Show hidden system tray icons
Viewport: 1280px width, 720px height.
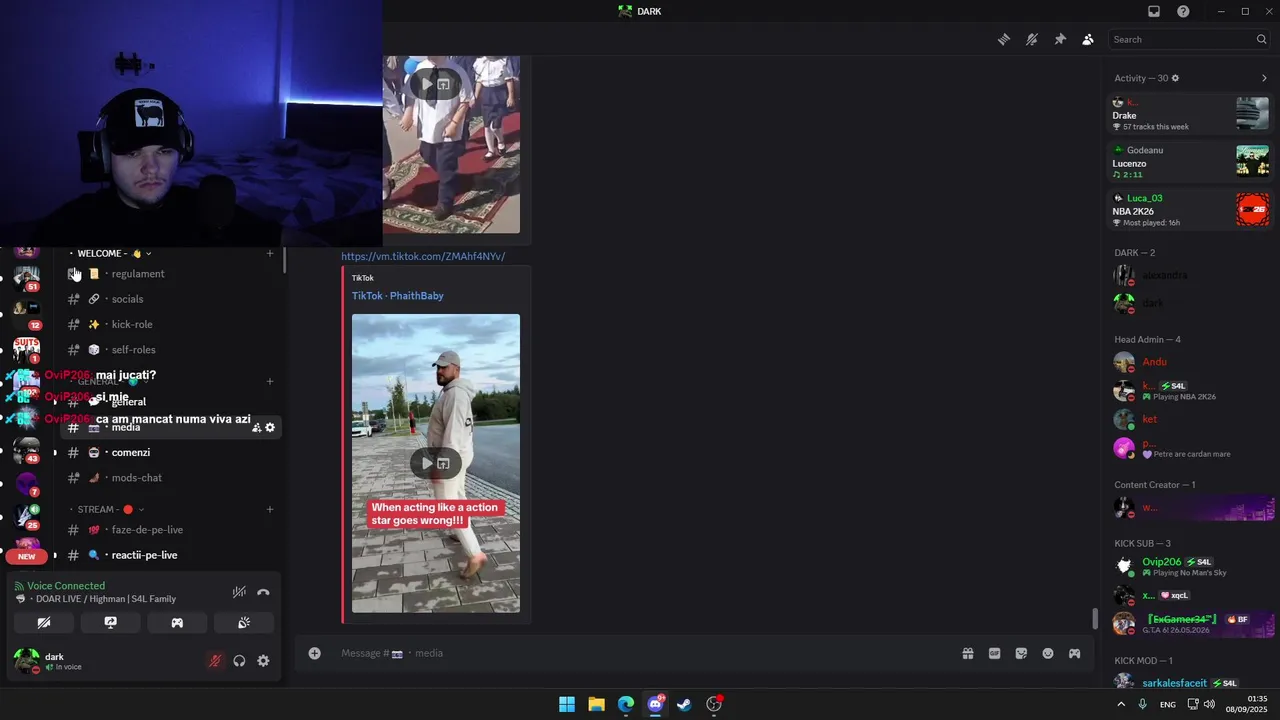1120,704
